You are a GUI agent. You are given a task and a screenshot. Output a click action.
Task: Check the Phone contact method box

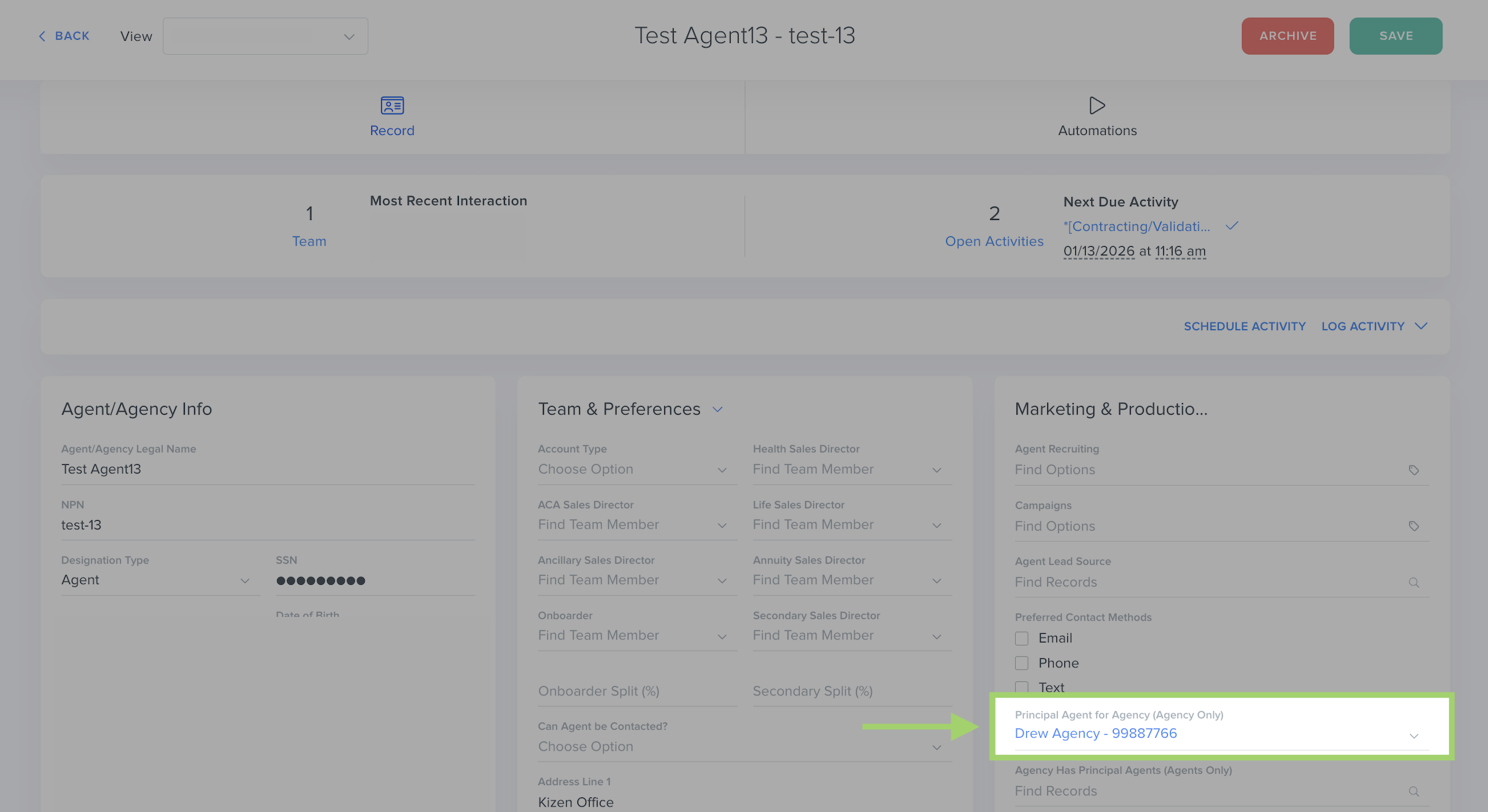pos(1022,663)
